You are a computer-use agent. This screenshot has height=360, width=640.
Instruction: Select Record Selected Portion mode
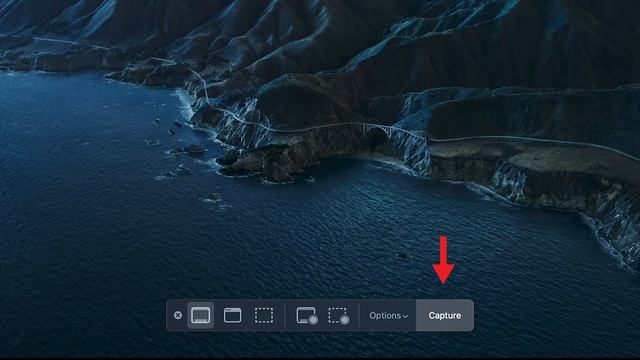339,316
